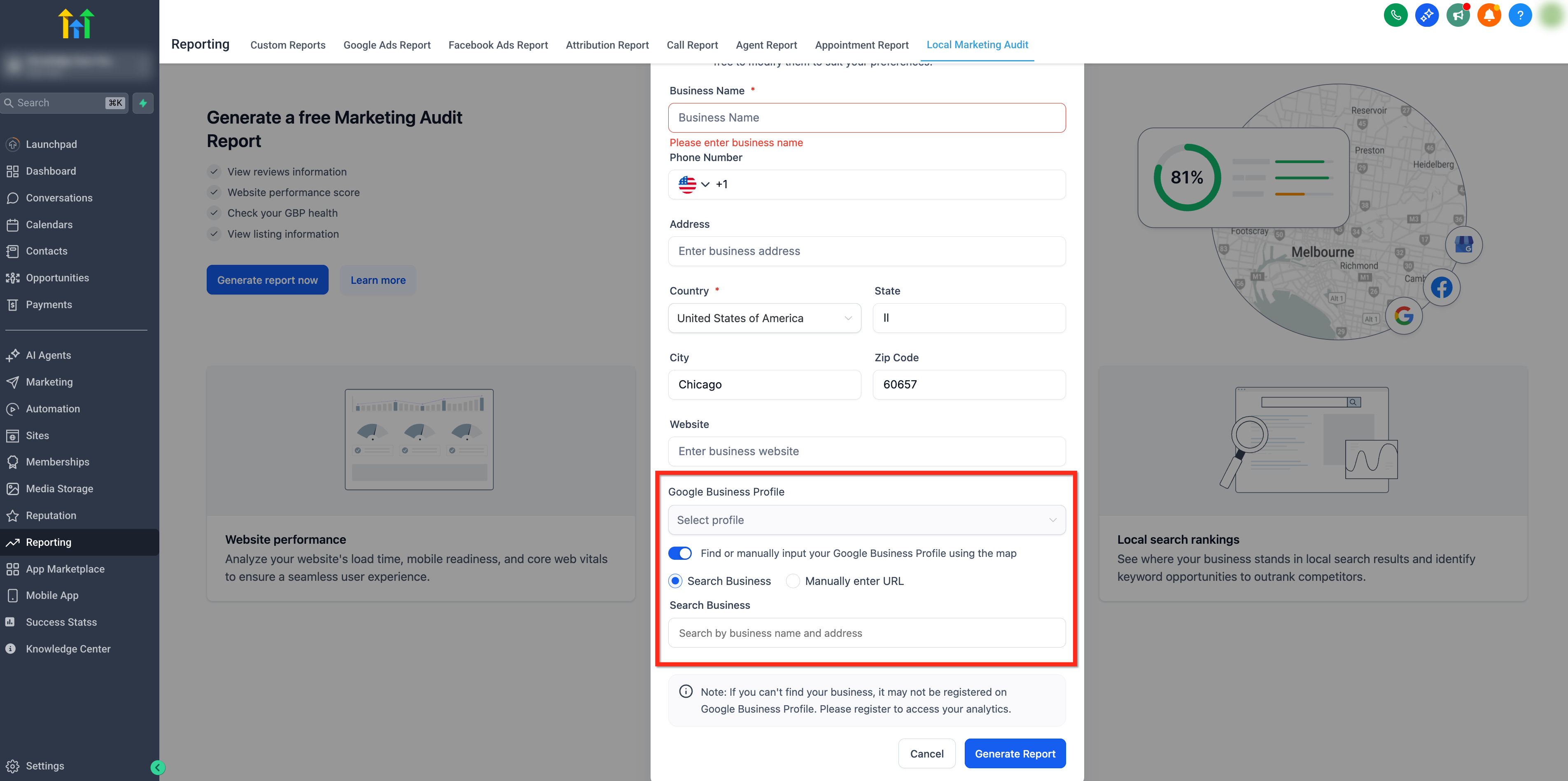Switch to the Call Report tab
1568x781 pixels.
pos(692,45)
